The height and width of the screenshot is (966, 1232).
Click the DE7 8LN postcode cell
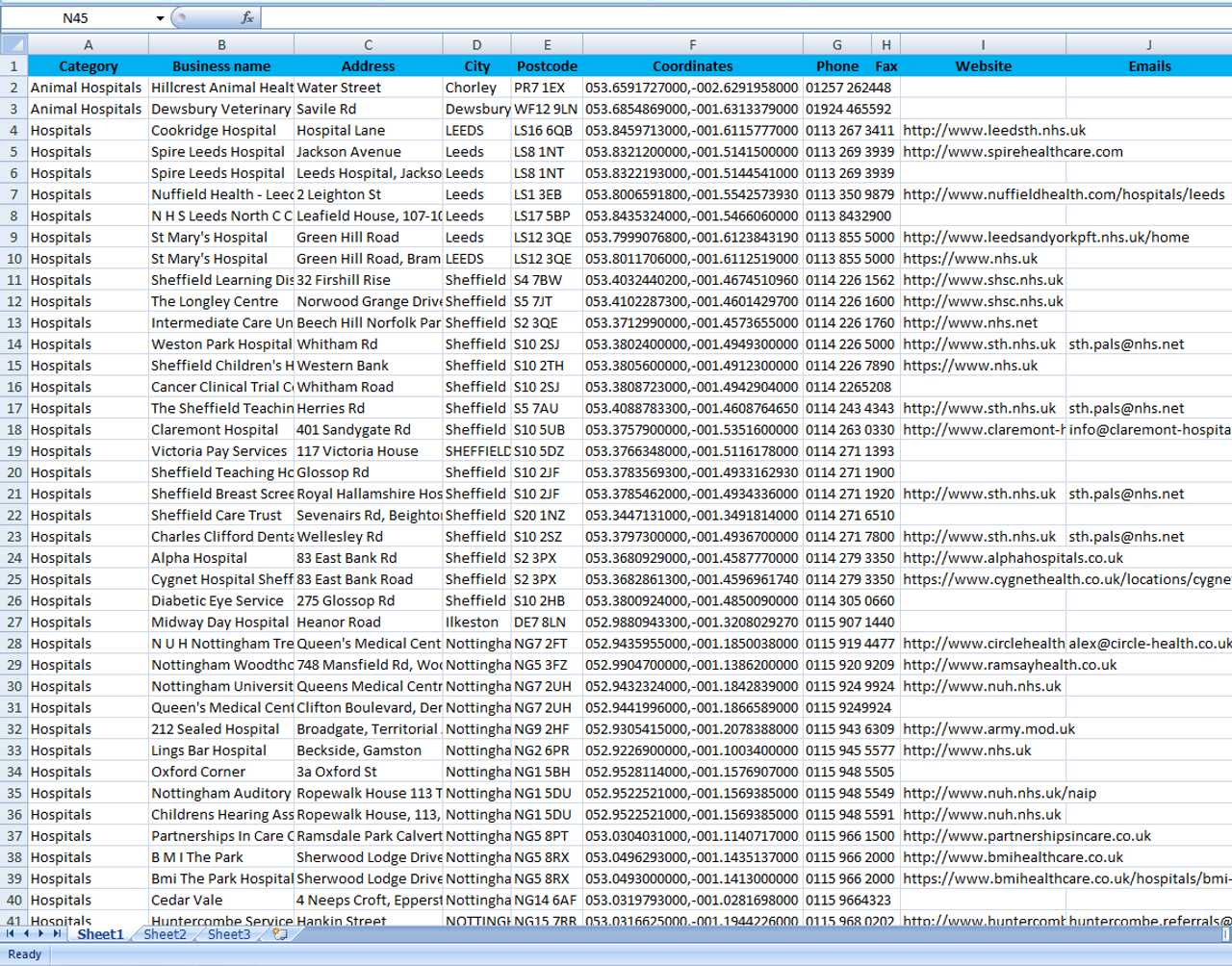[548, 623]
